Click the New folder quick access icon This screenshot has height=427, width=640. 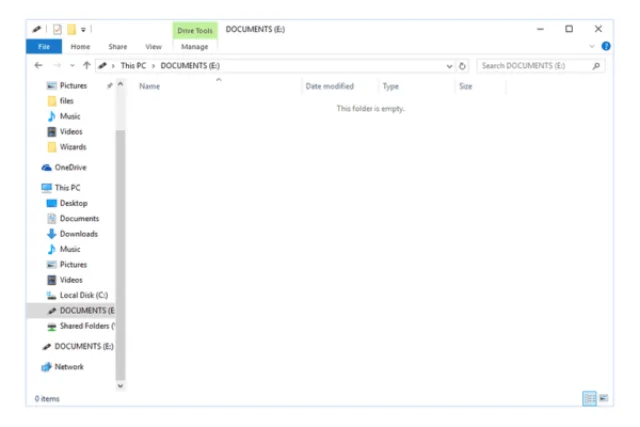coord(71,29)
